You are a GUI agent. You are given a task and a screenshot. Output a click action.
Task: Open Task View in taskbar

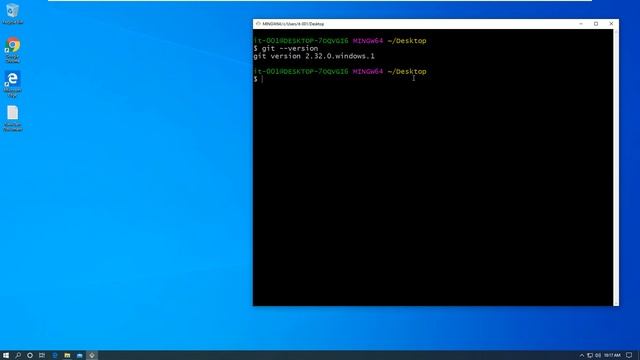pos(42,356)
